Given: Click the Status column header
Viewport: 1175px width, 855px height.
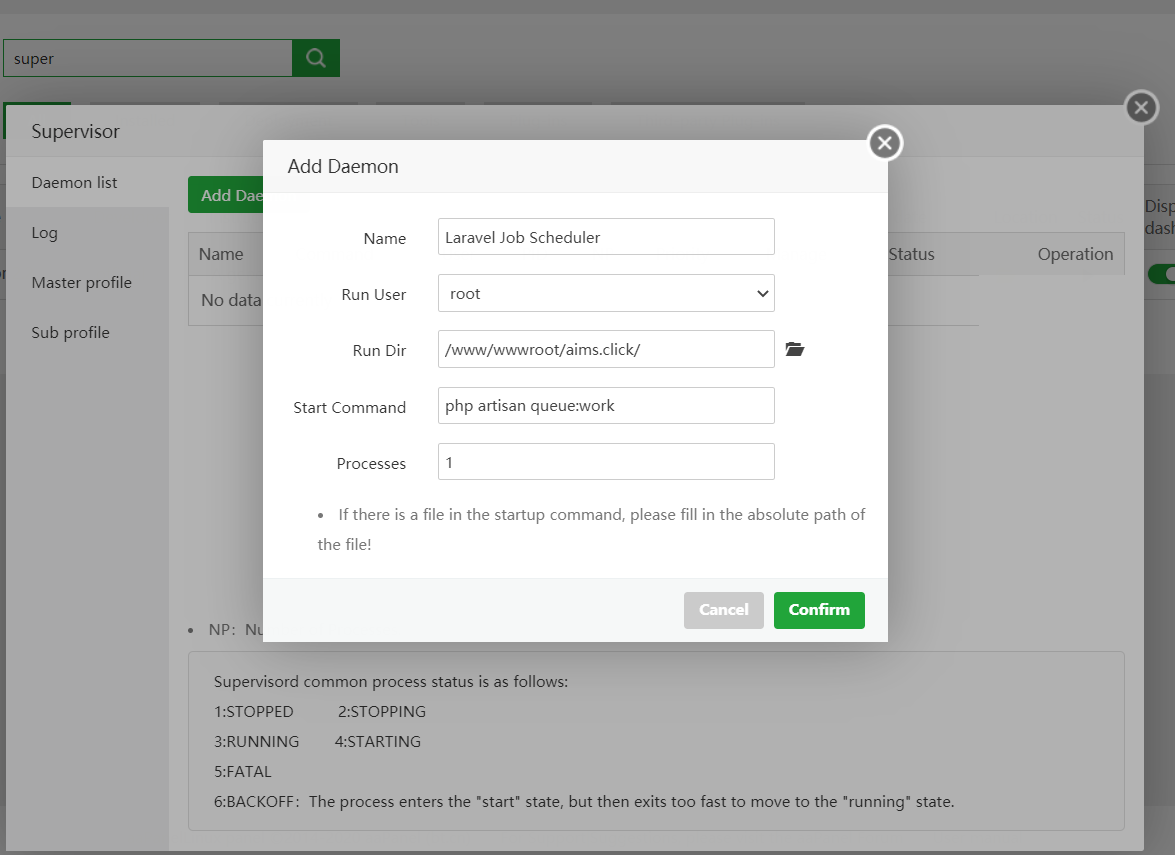Looking at the screenshot, I should pyautogui.click(x=911, y=254).
